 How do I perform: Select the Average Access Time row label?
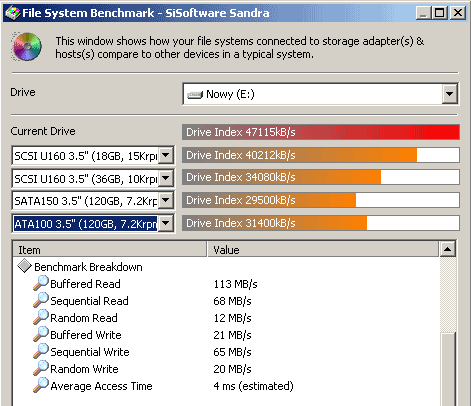click(x=101, y=386)
